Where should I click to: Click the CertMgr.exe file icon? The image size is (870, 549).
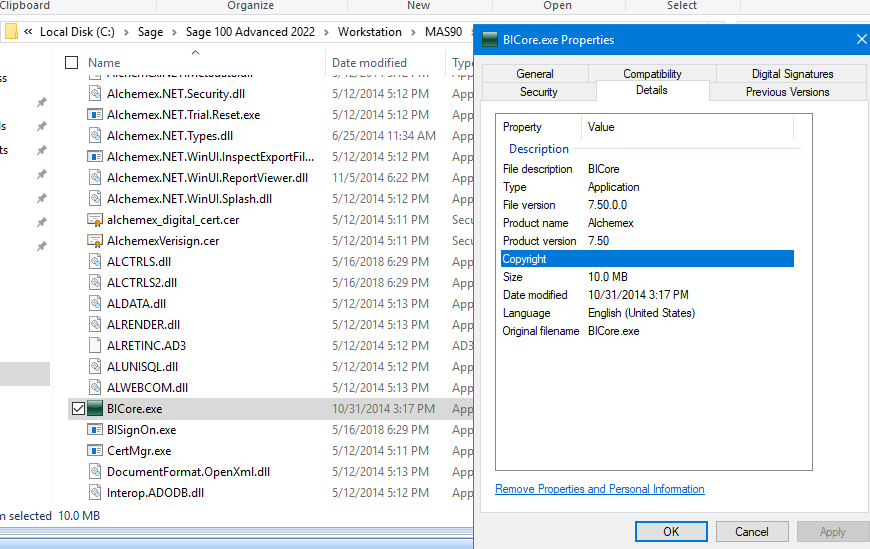pos(95,451)
